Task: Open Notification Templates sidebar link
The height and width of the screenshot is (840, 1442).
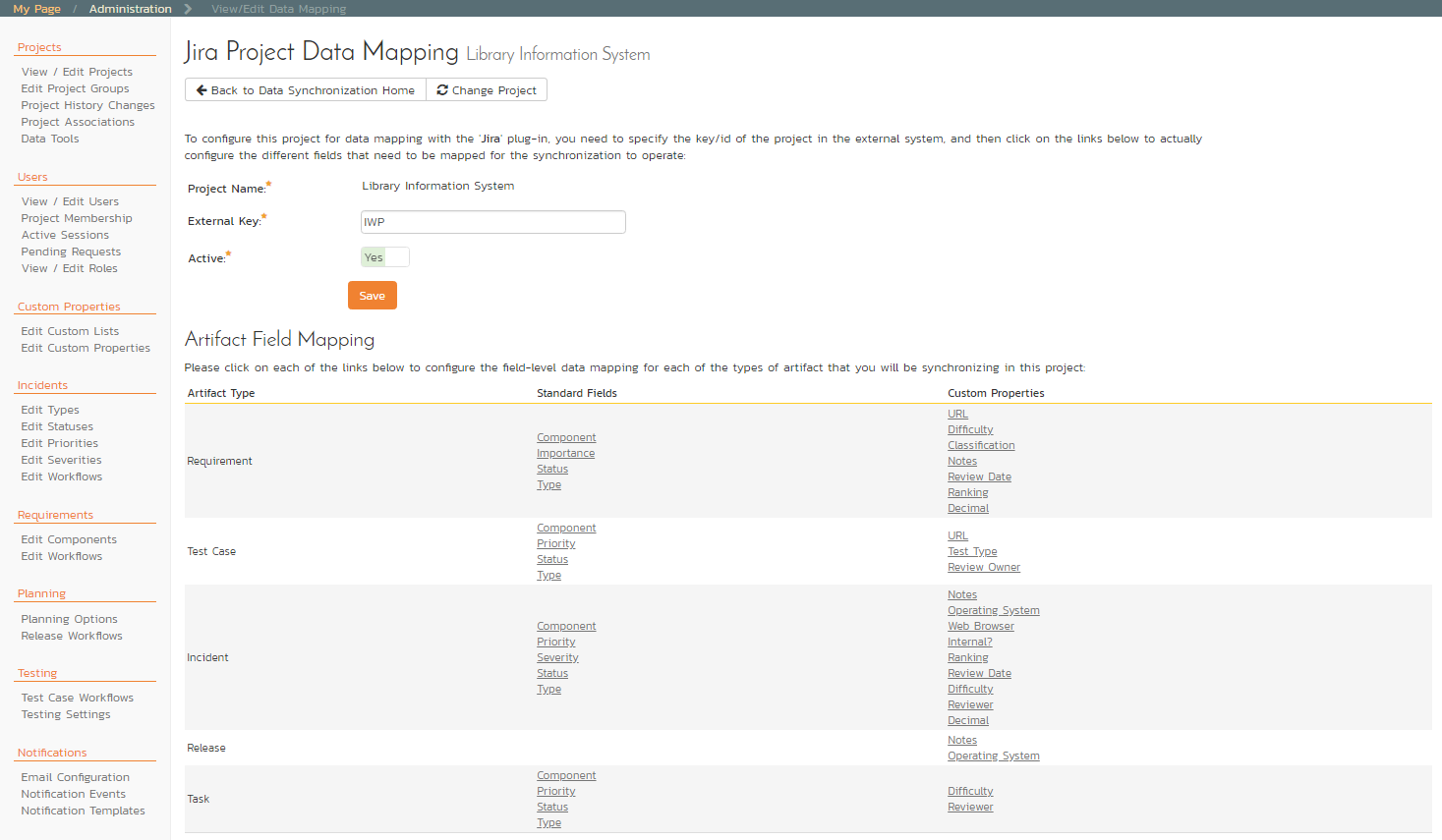Action: [84, 811]
